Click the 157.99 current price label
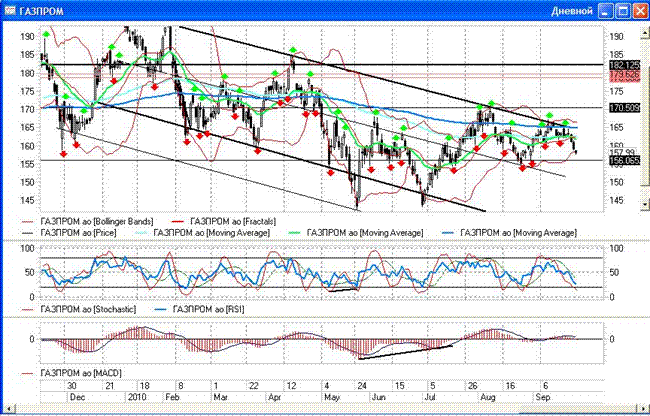The width and height of the screenshot is (650, 416). [x=625, y=152]
